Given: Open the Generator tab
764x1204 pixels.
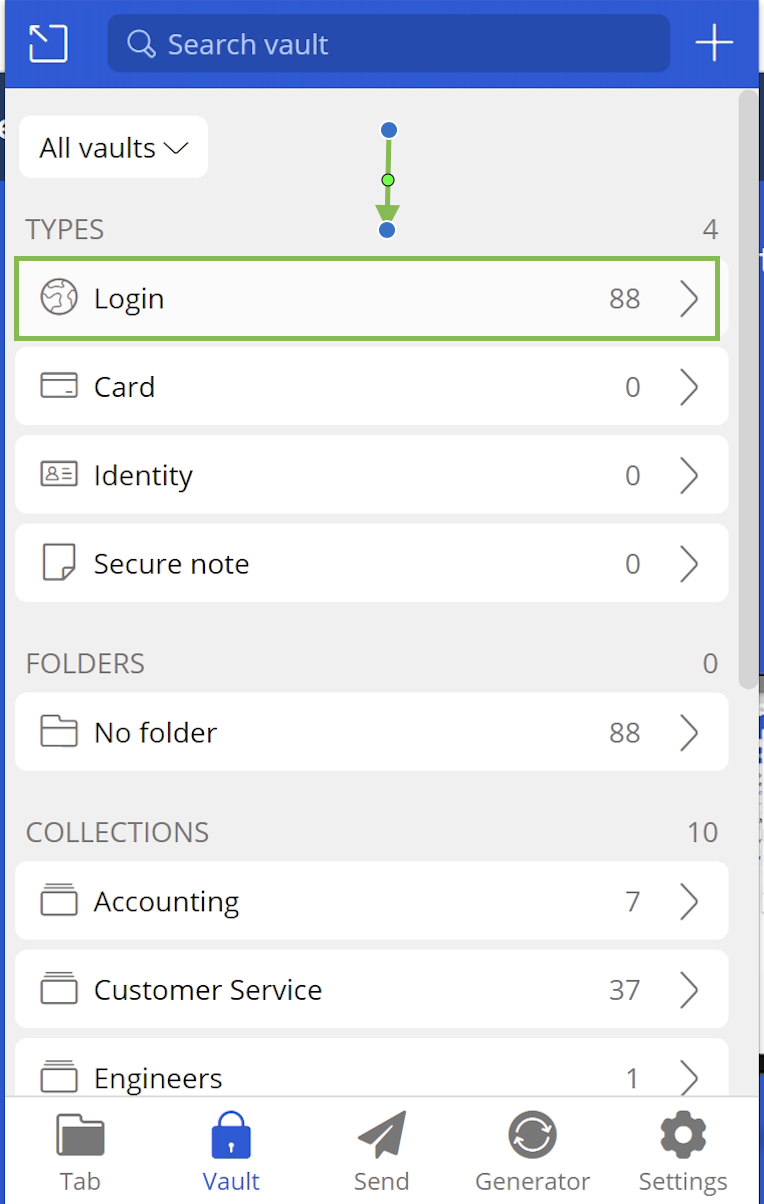Looking at the screenshot, I should click(x=532, y=1152).
